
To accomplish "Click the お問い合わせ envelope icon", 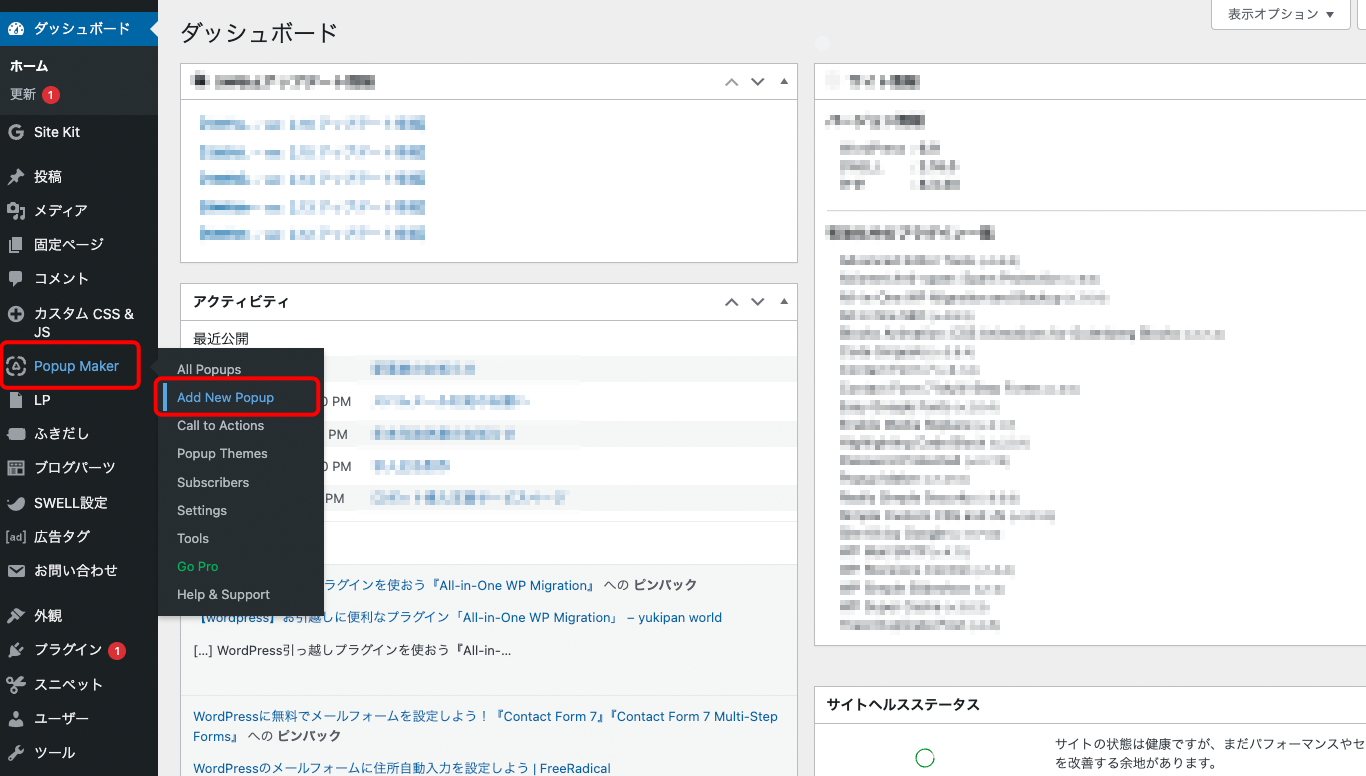I will 16,571.
